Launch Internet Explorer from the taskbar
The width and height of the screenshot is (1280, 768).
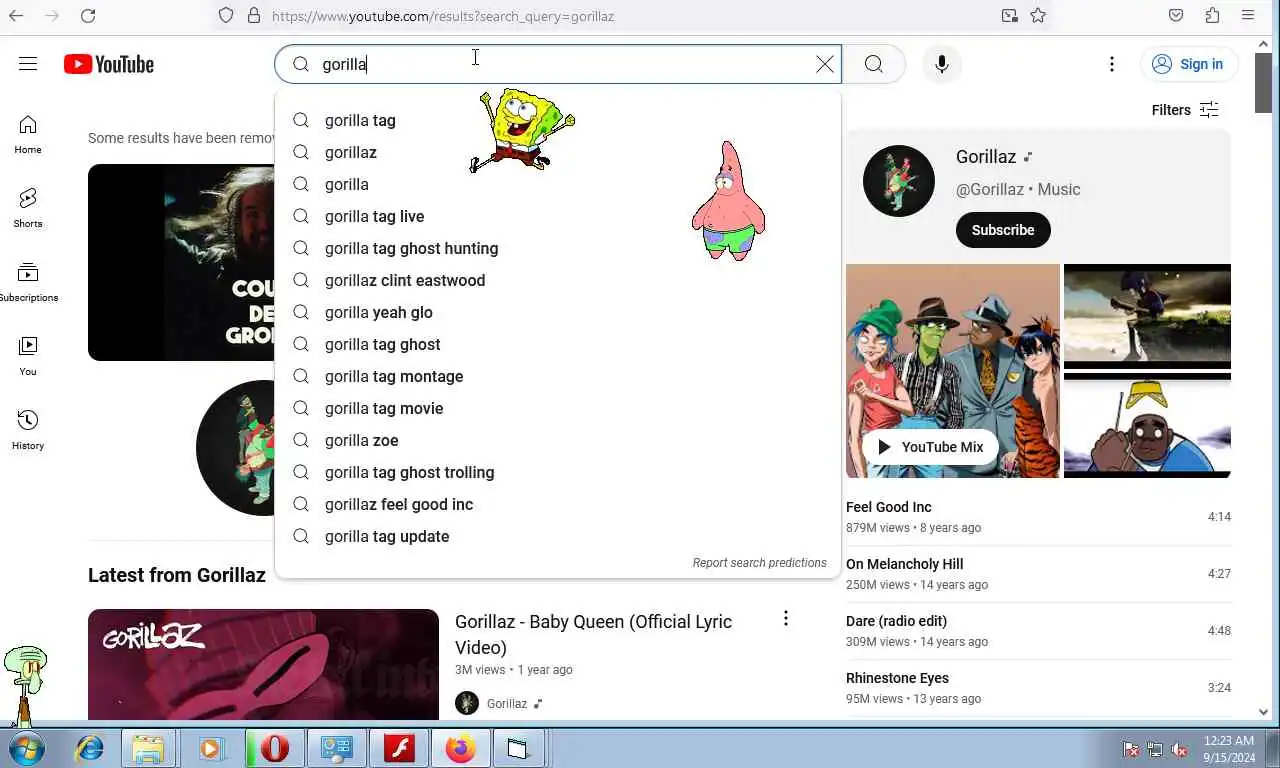[x=90, y=748]
